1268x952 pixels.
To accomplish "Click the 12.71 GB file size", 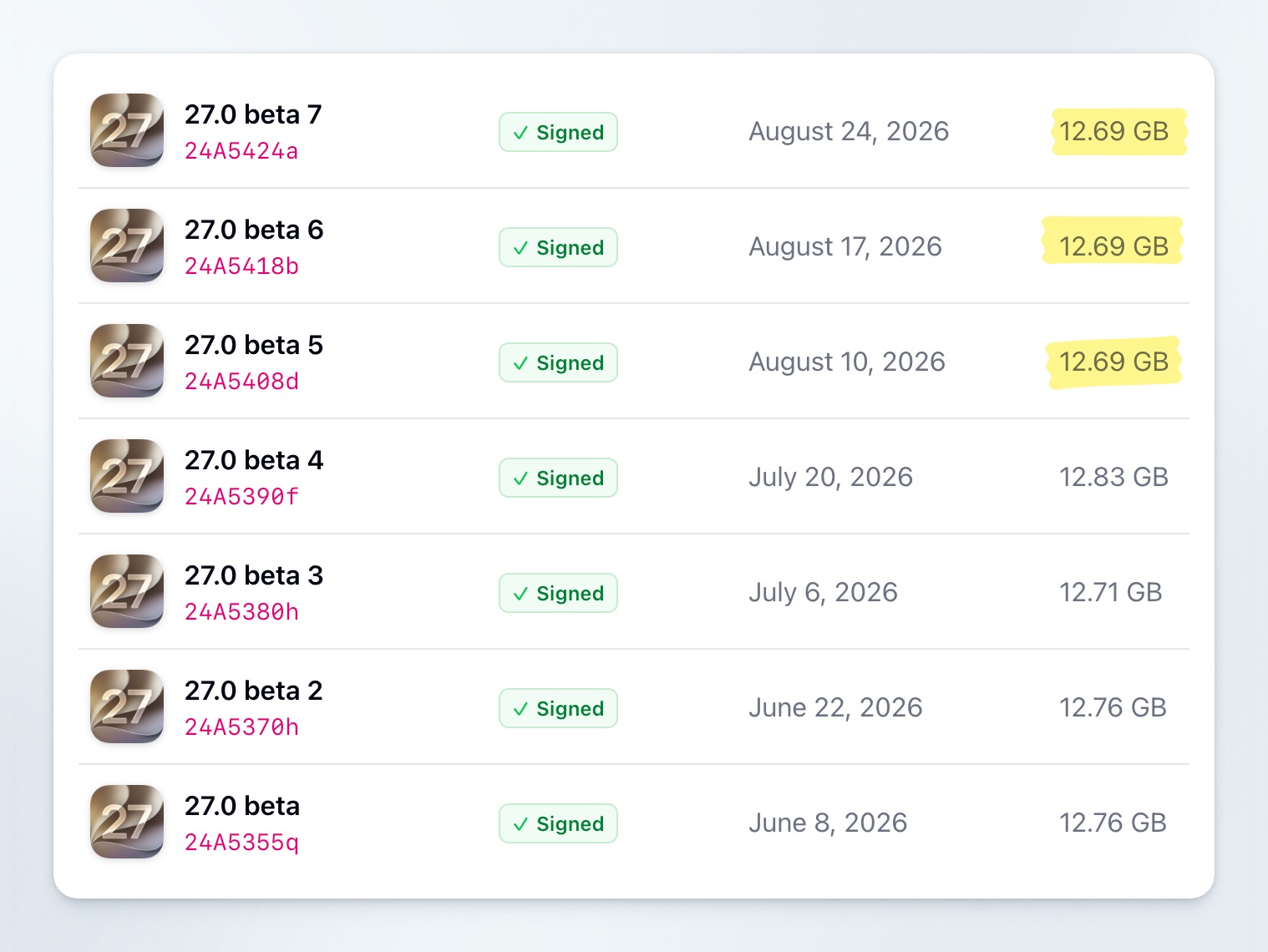I will coord(1110,592).
